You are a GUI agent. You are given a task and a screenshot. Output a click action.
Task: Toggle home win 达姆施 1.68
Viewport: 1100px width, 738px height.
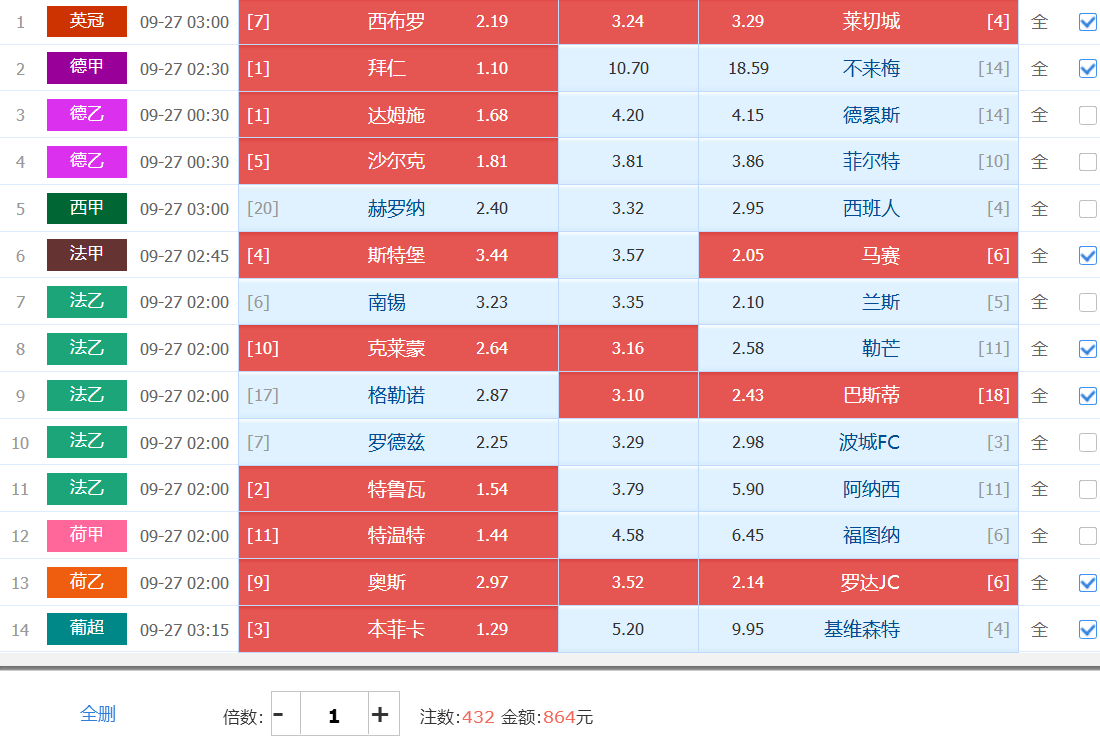tap(398, 115)
